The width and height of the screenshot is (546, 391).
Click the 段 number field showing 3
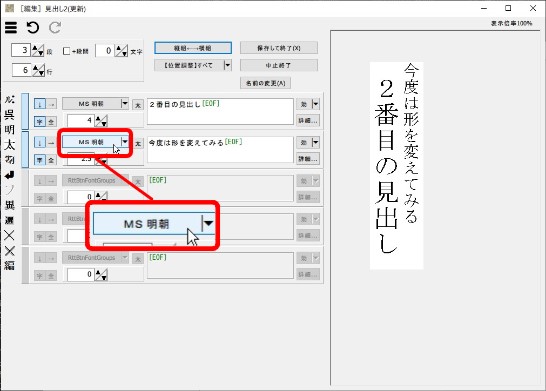[x=21, y=50]
